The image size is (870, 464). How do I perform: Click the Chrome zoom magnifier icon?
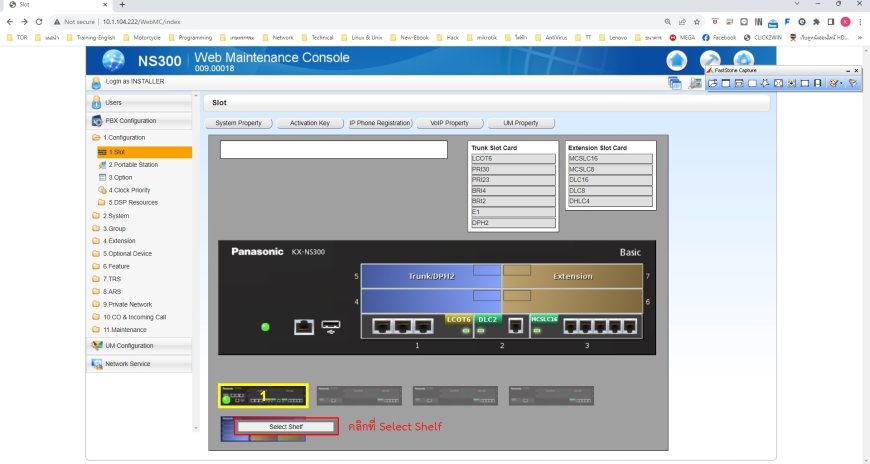click(x=667, y=22)
